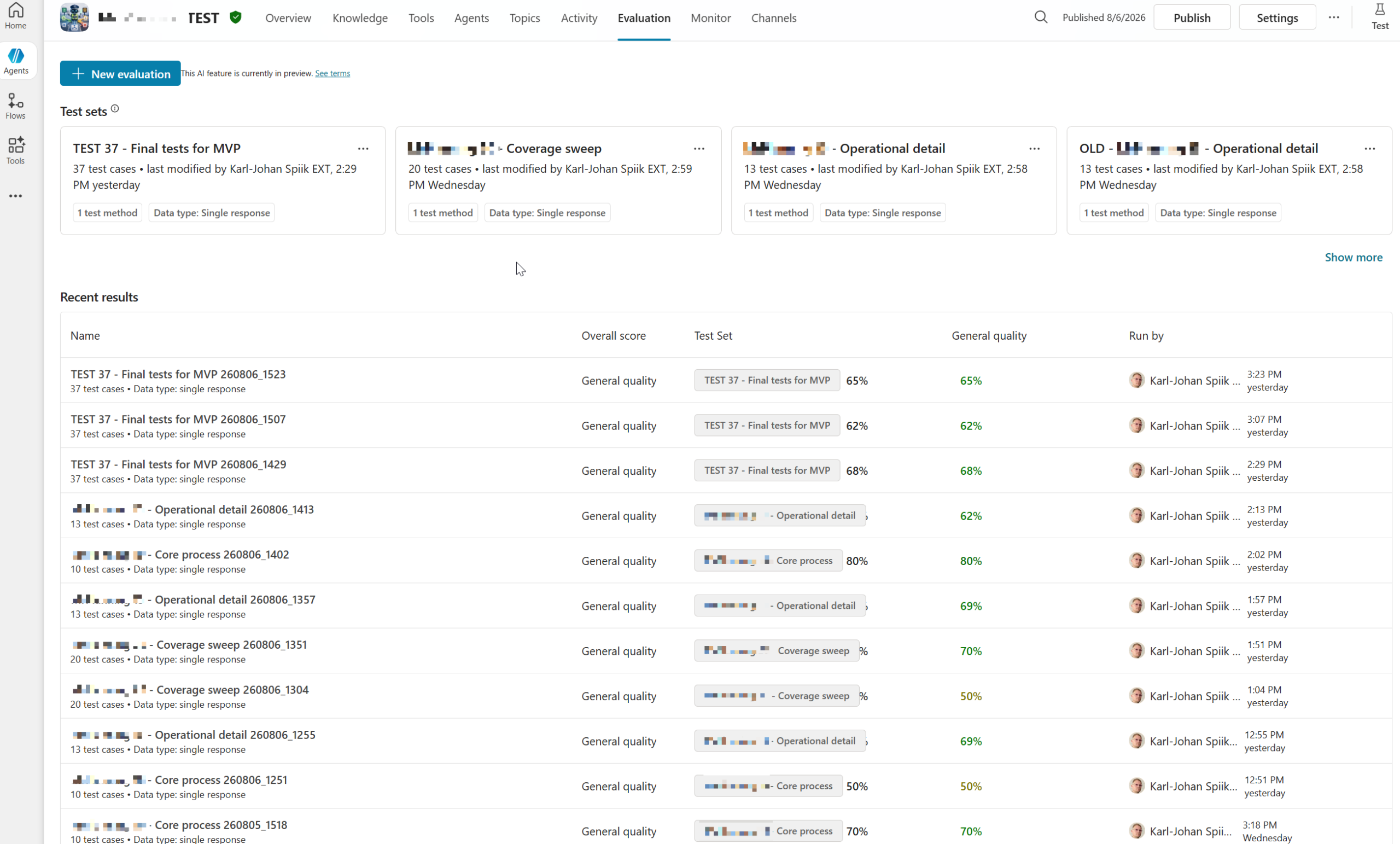This screenshot has width=1400, height=844.
Task: Open the Settings button
Action: click(x=1277, y=18)
